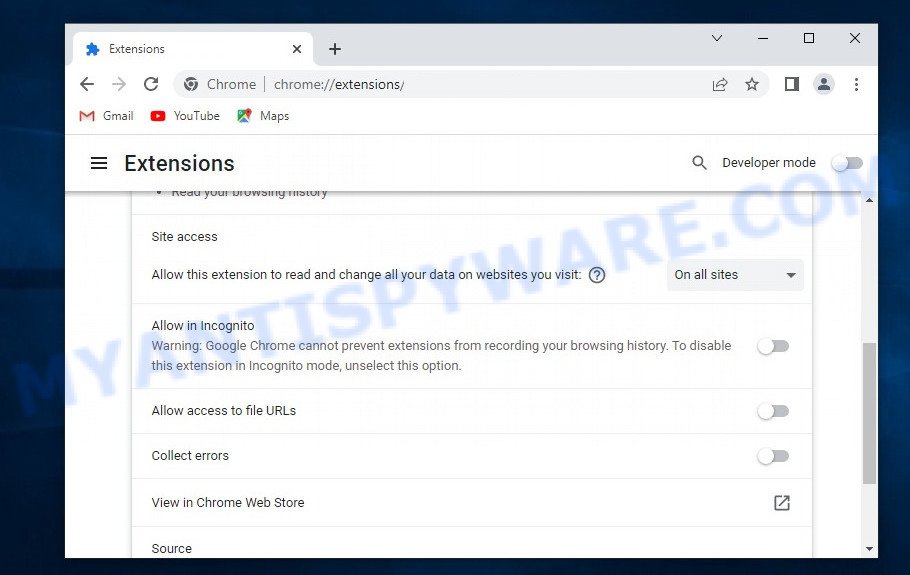Open the side panel icon
Image resolution: width=910 pixels, height=575 pixels.
point(792,84)
